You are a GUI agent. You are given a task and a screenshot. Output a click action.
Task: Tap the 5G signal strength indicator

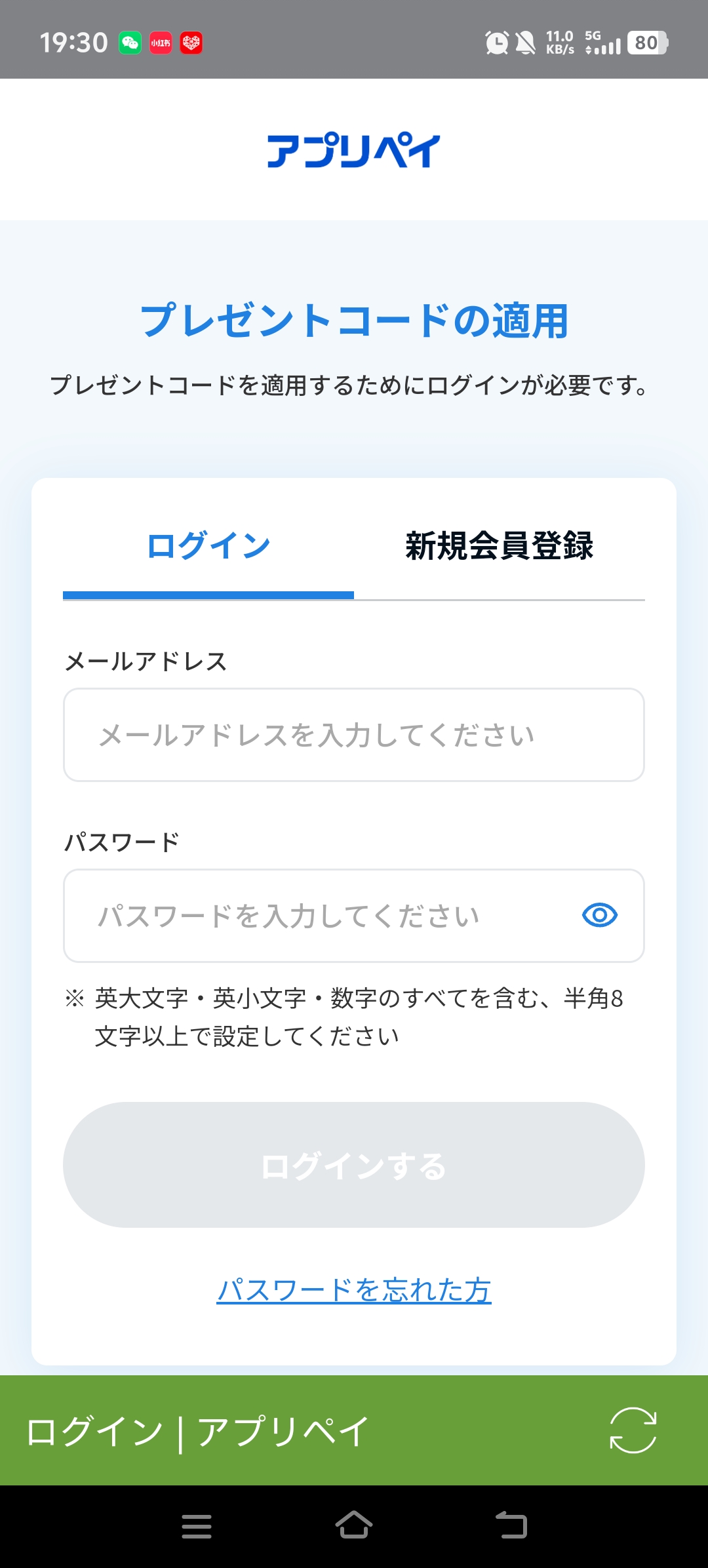pos(602,43)
